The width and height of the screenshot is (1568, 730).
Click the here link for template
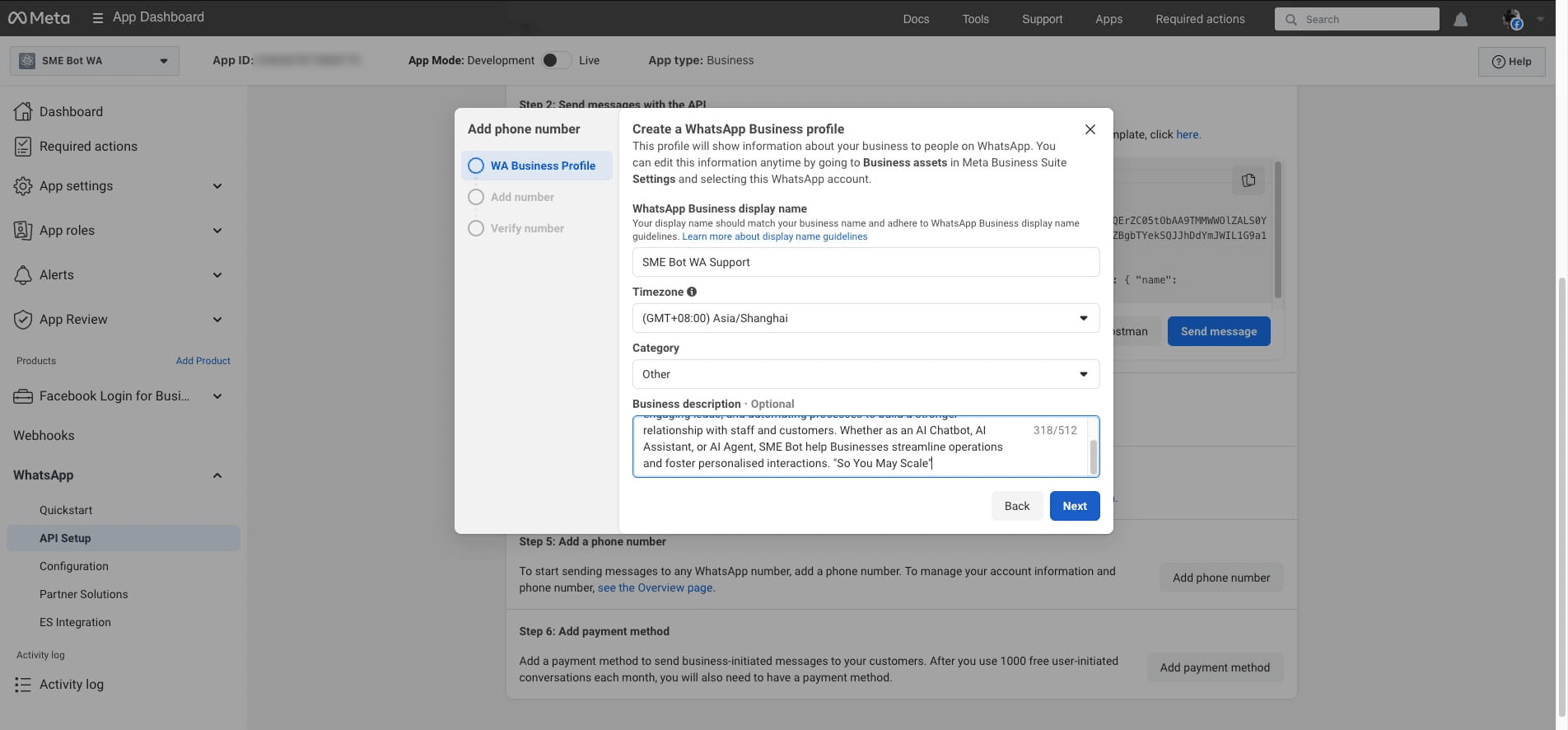pyautogui.click(x=1188, y=134)
